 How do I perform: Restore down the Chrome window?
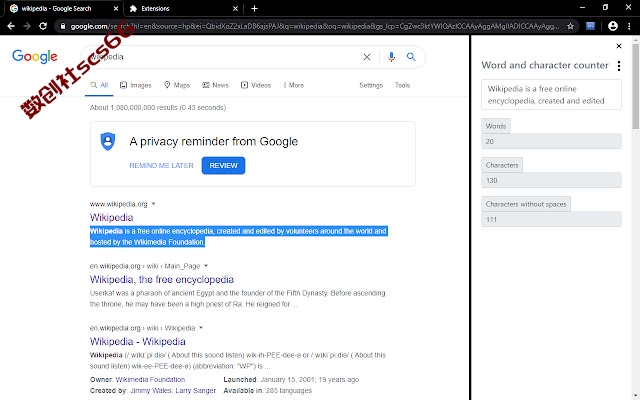(x=605, y=7)
